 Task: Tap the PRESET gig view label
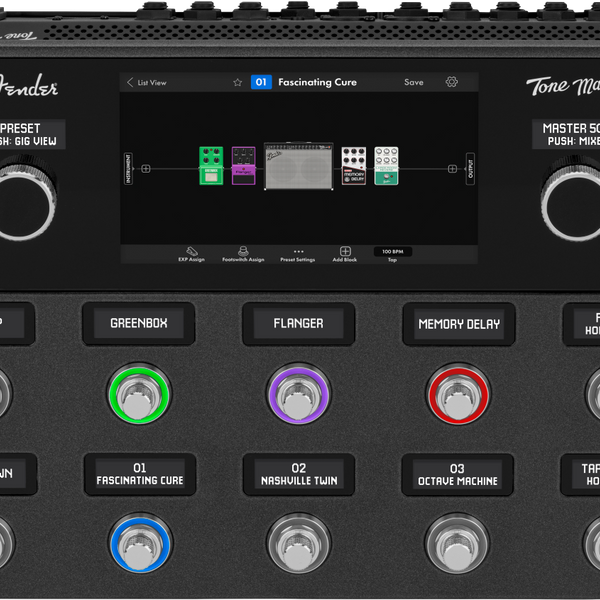pos(32,134)
